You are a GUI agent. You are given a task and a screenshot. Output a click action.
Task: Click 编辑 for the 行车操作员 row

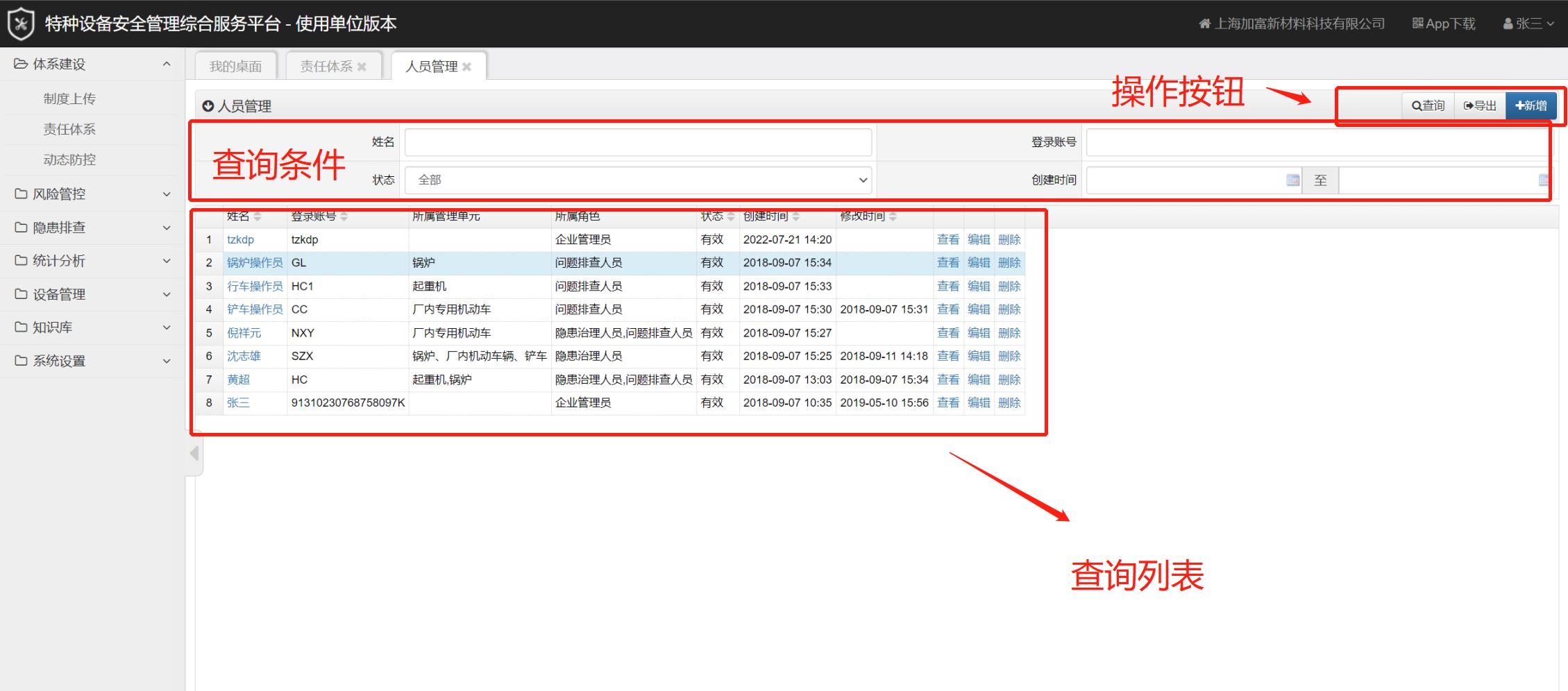[x=979, y=286]
